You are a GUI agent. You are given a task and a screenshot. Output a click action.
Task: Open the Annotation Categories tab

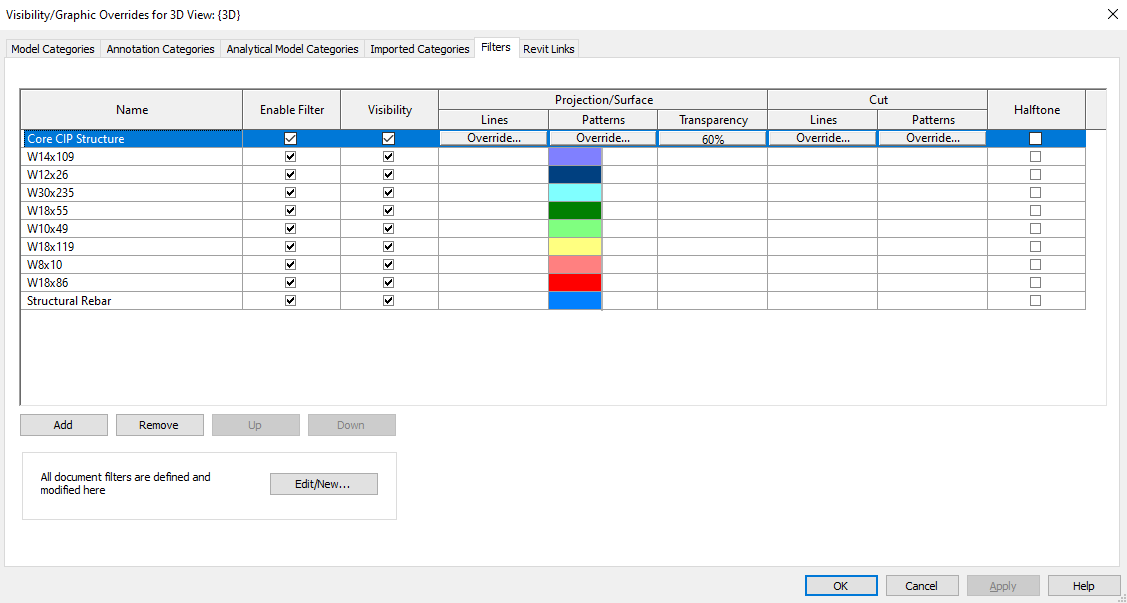159,48
